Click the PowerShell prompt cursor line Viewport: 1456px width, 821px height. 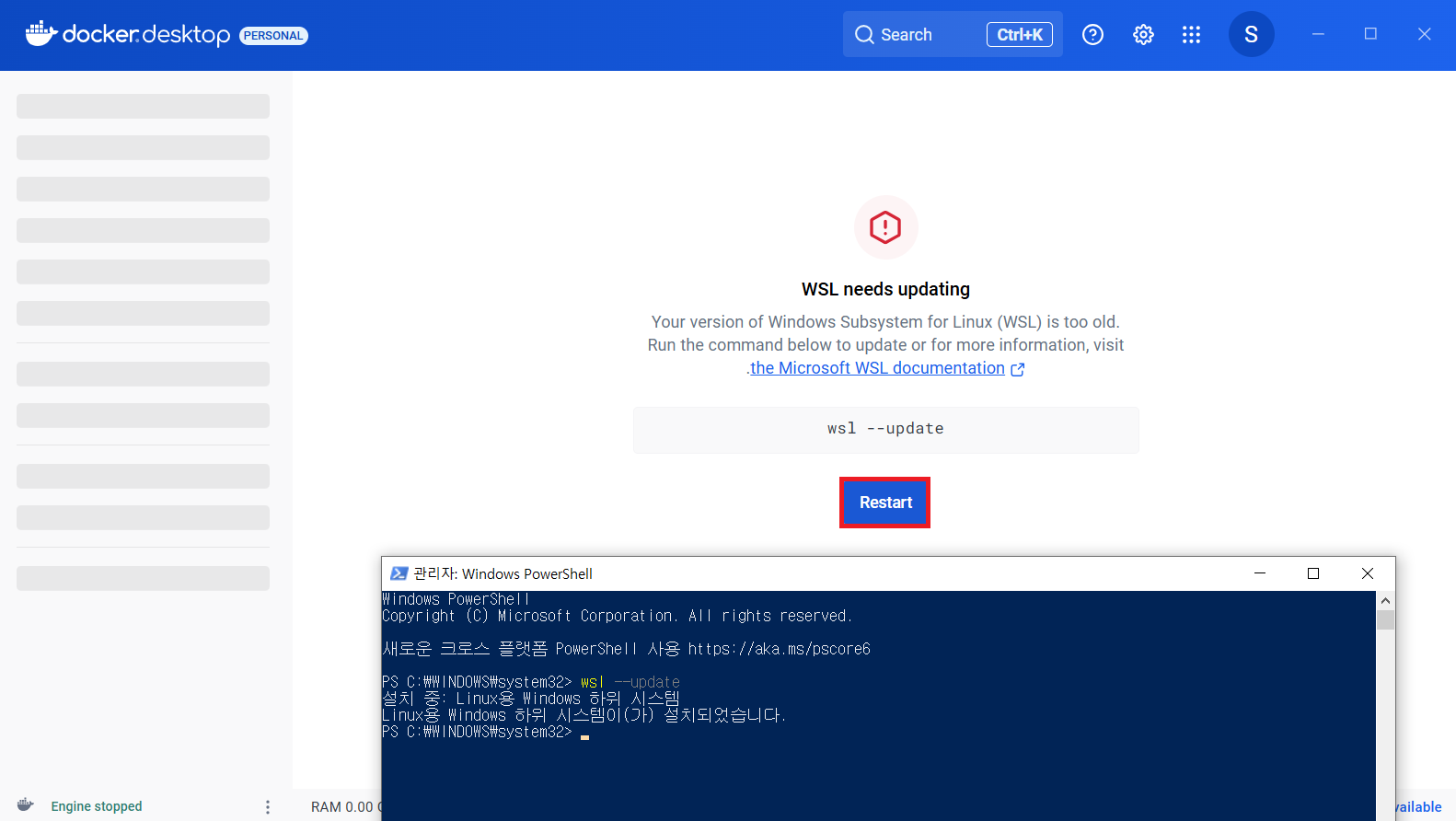[x=485, y=733]
